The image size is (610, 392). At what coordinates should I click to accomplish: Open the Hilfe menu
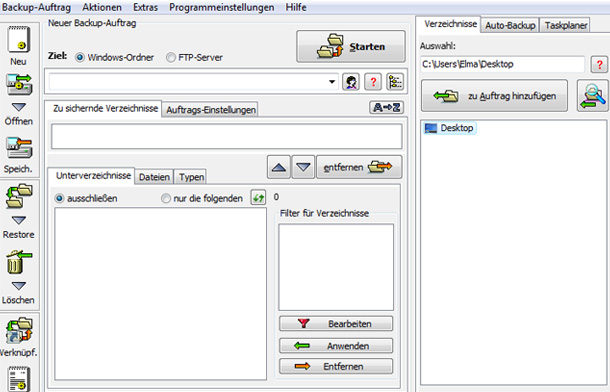296,7
